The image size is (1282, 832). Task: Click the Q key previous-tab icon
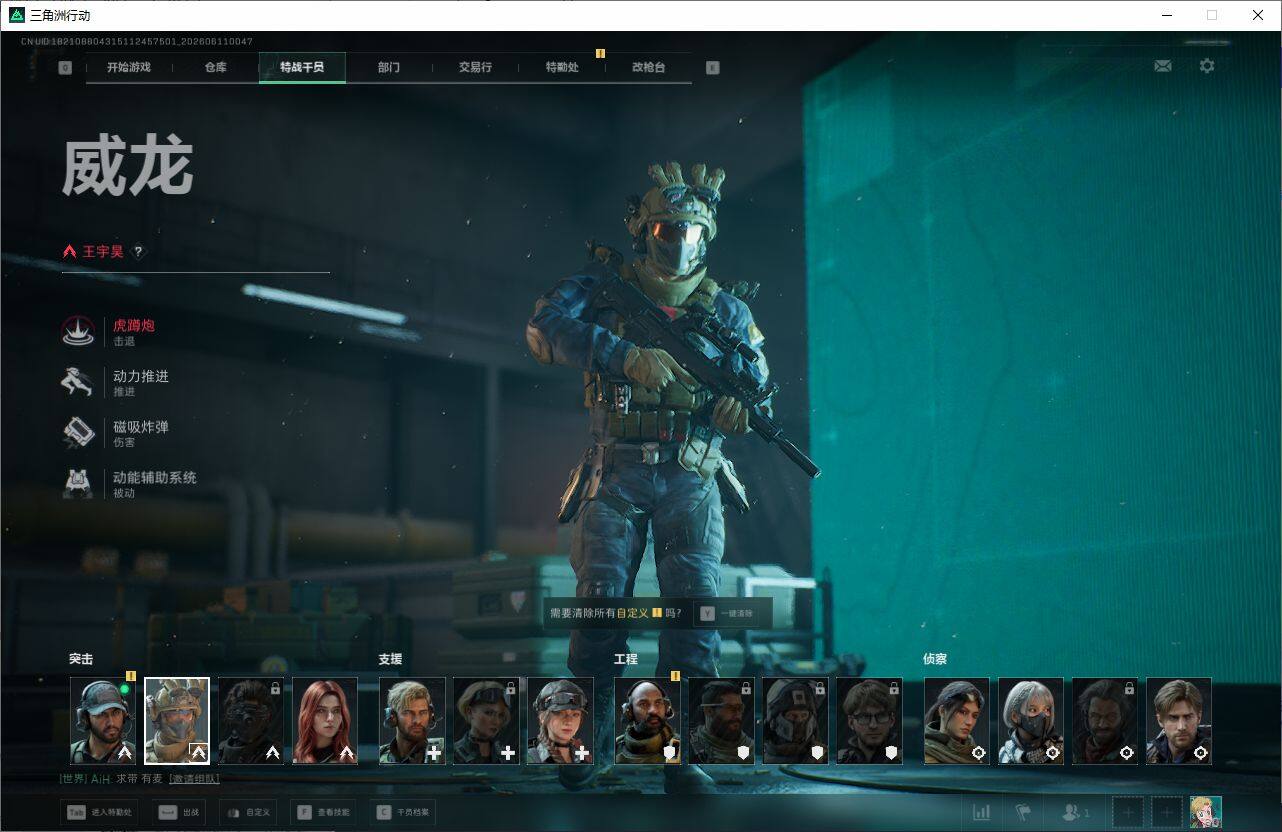pyautogui.click(x=65, y=68)
